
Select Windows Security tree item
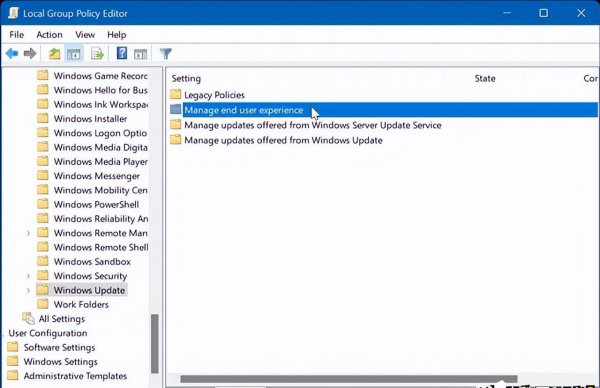(90, 276)
